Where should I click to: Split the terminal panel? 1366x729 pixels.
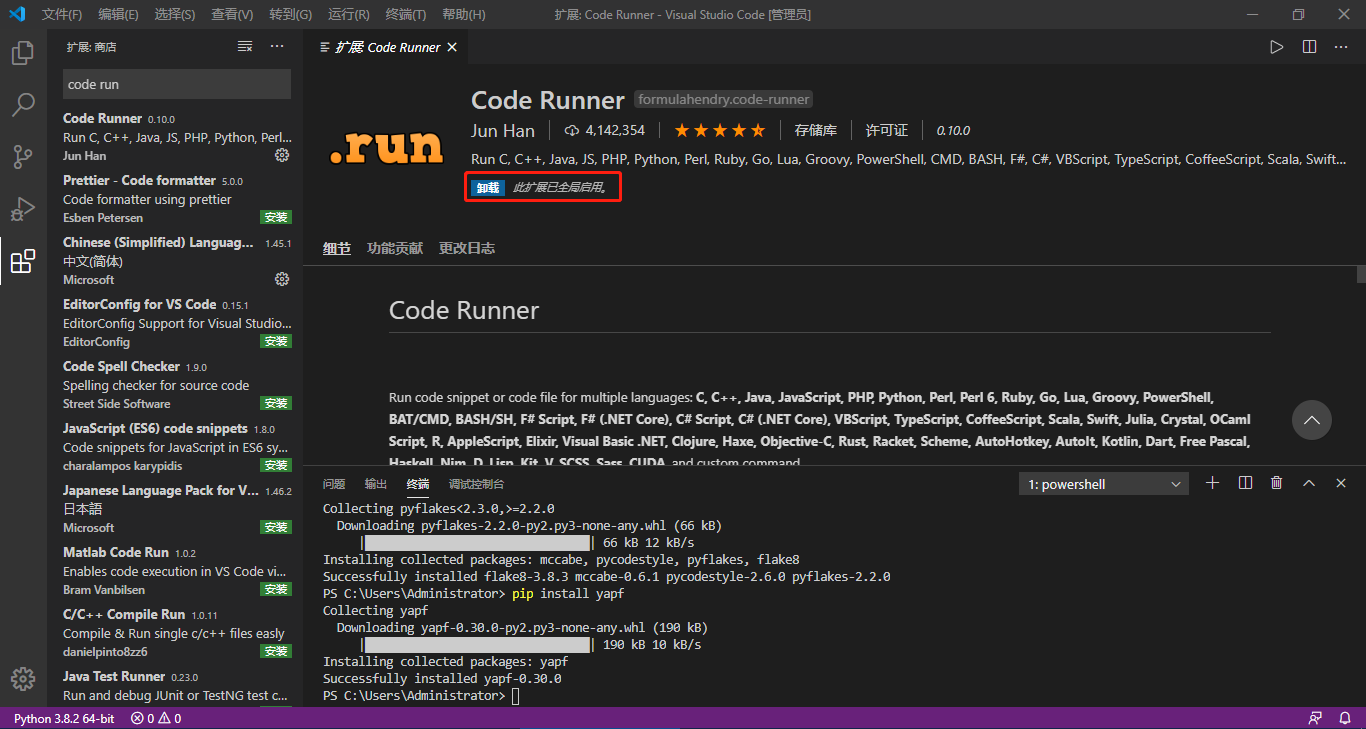pyautogui.click(x=1245, y=483)
